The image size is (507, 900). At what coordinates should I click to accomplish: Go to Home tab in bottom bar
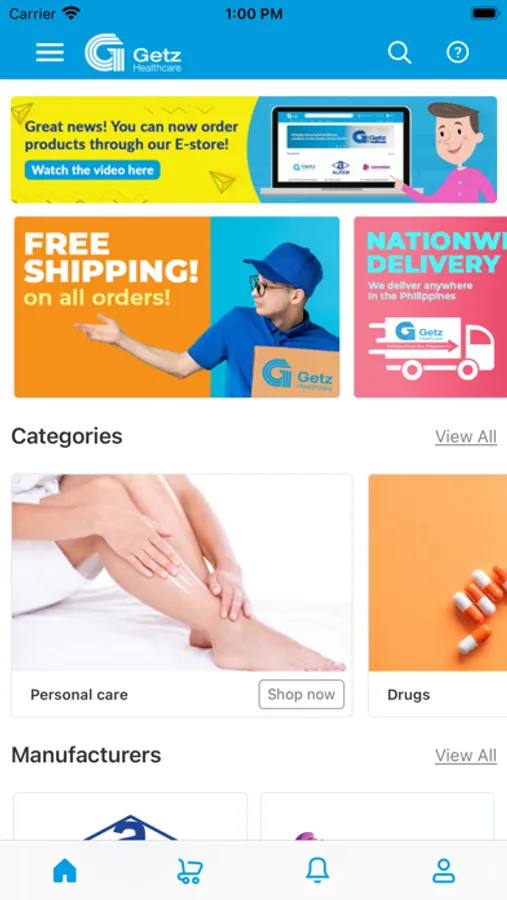click(x=65, y=871)
